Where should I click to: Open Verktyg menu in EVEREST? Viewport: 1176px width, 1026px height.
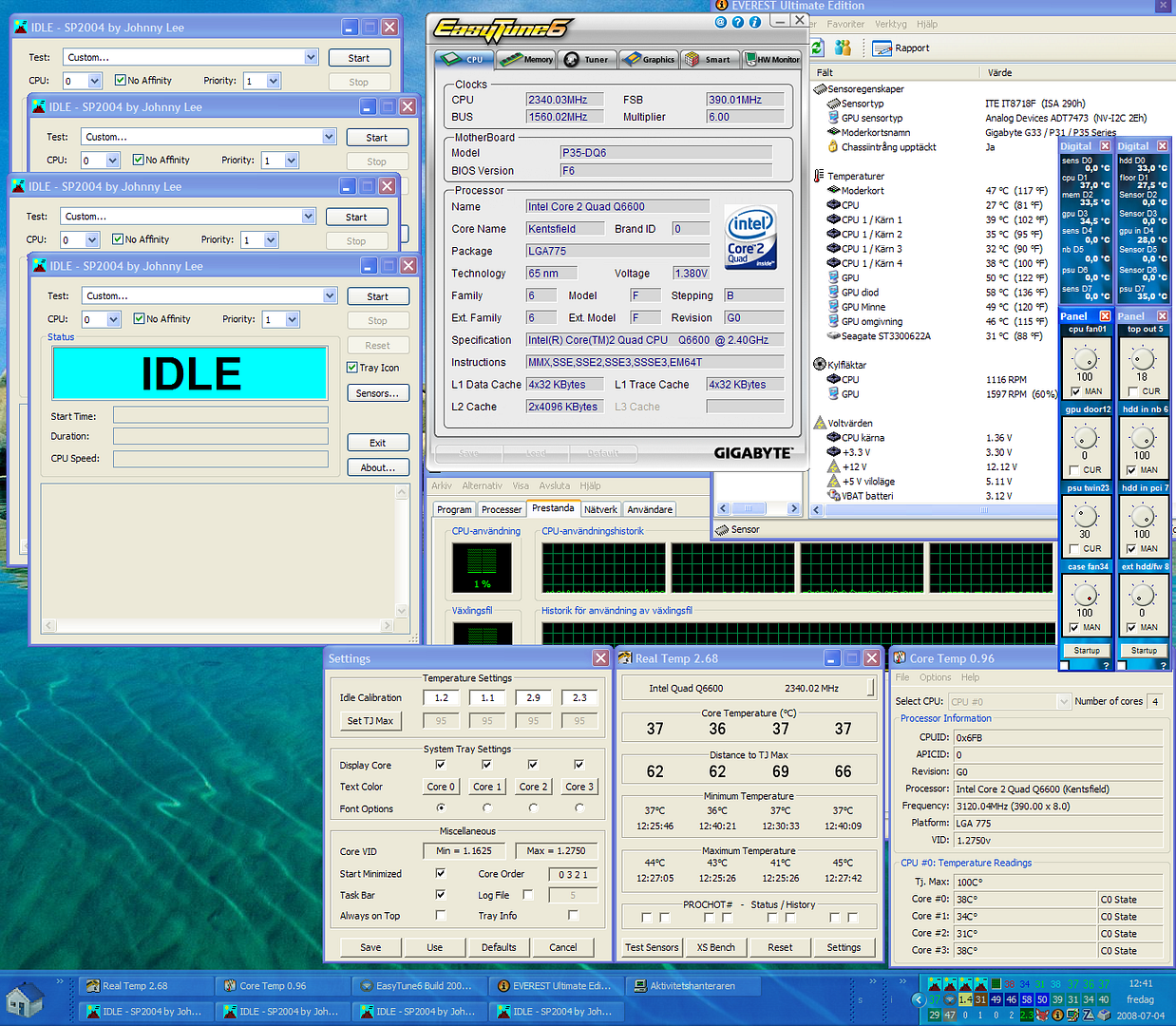coord(890,24)
